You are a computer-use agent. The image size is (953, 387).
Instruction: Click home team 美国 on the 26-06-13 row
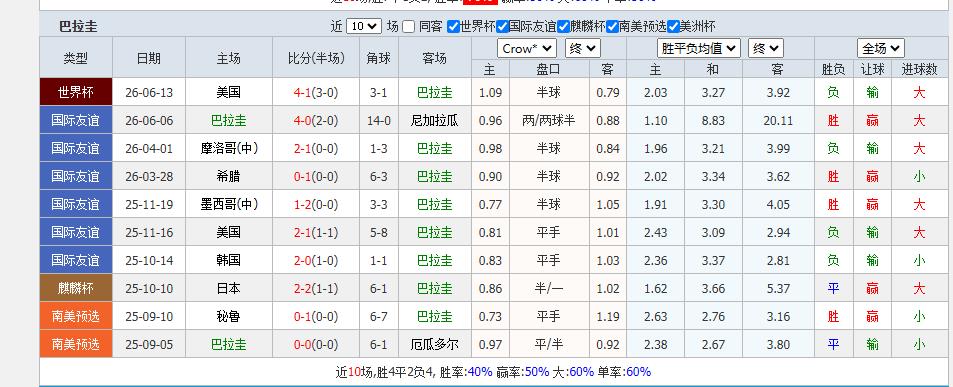[x=229, y=93]
